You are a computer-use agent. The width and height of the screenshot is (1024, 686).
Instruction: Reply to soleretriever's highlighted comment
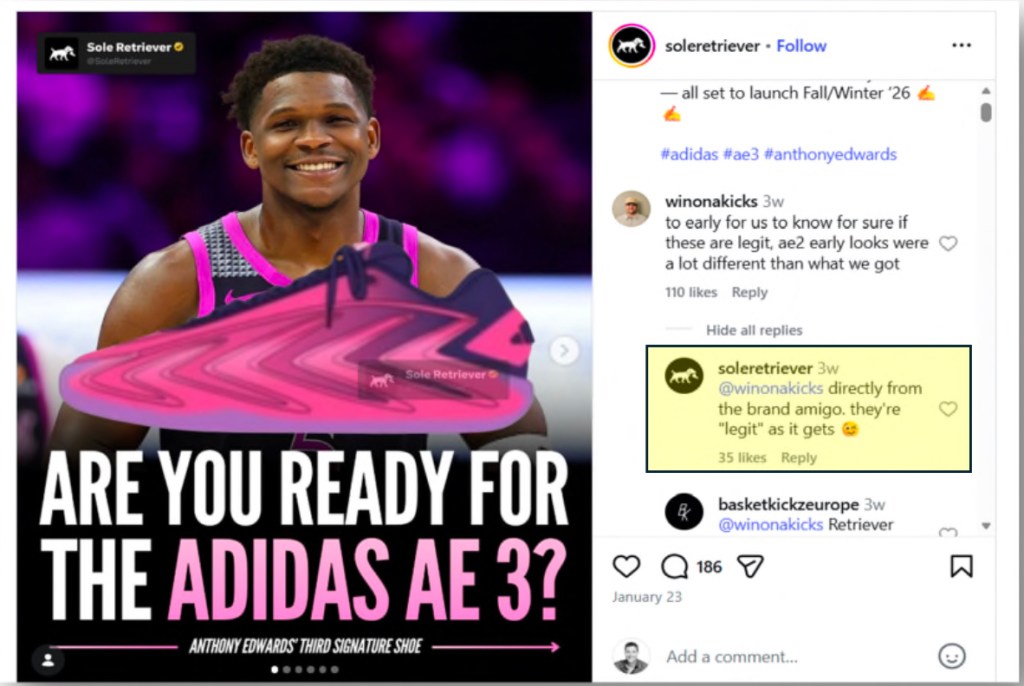point(799,457)
